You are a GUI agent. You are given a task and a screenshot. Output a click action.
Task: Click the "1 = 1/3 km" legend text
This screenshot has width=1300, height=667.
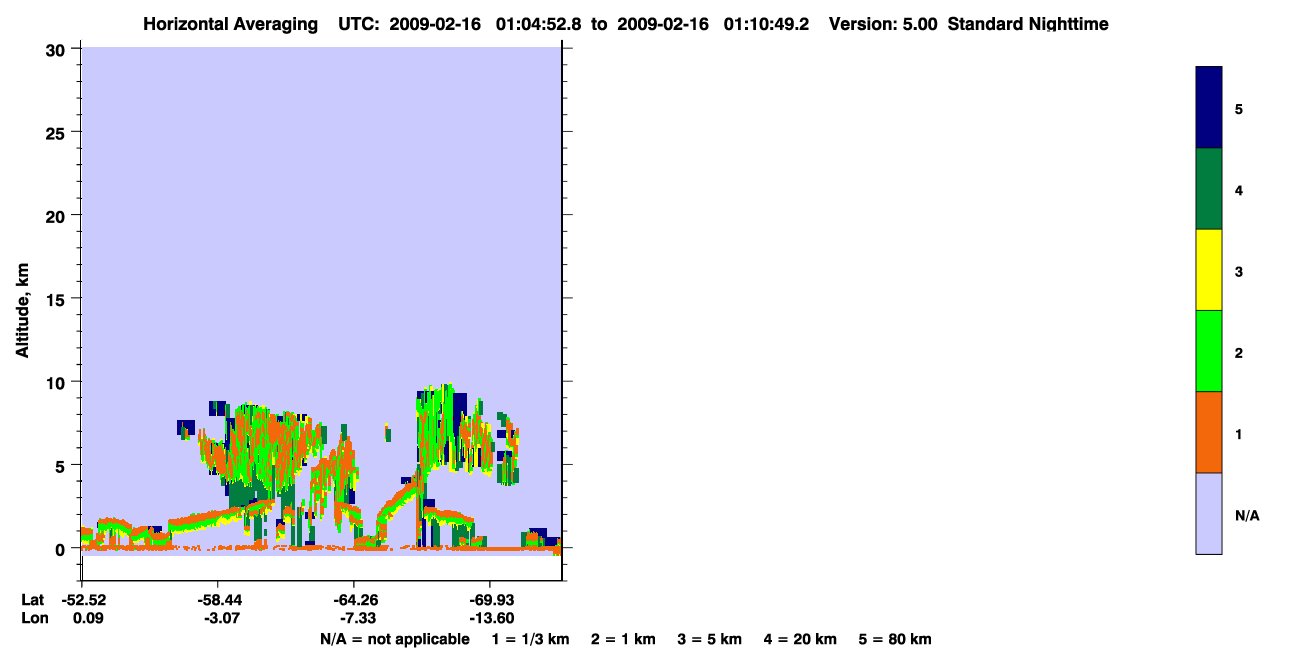tap(532, 639)
